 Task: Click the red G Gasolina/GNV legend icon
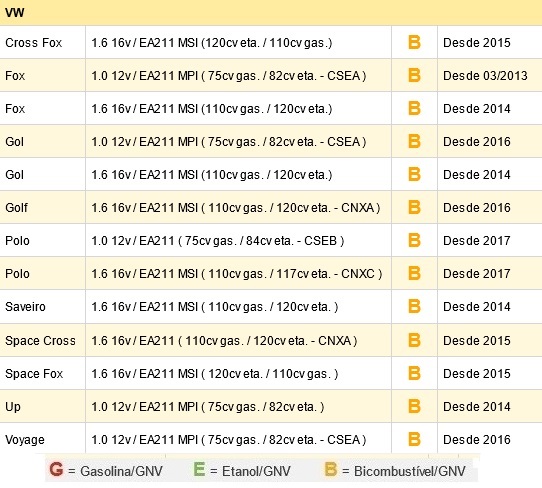pos(56,469)
